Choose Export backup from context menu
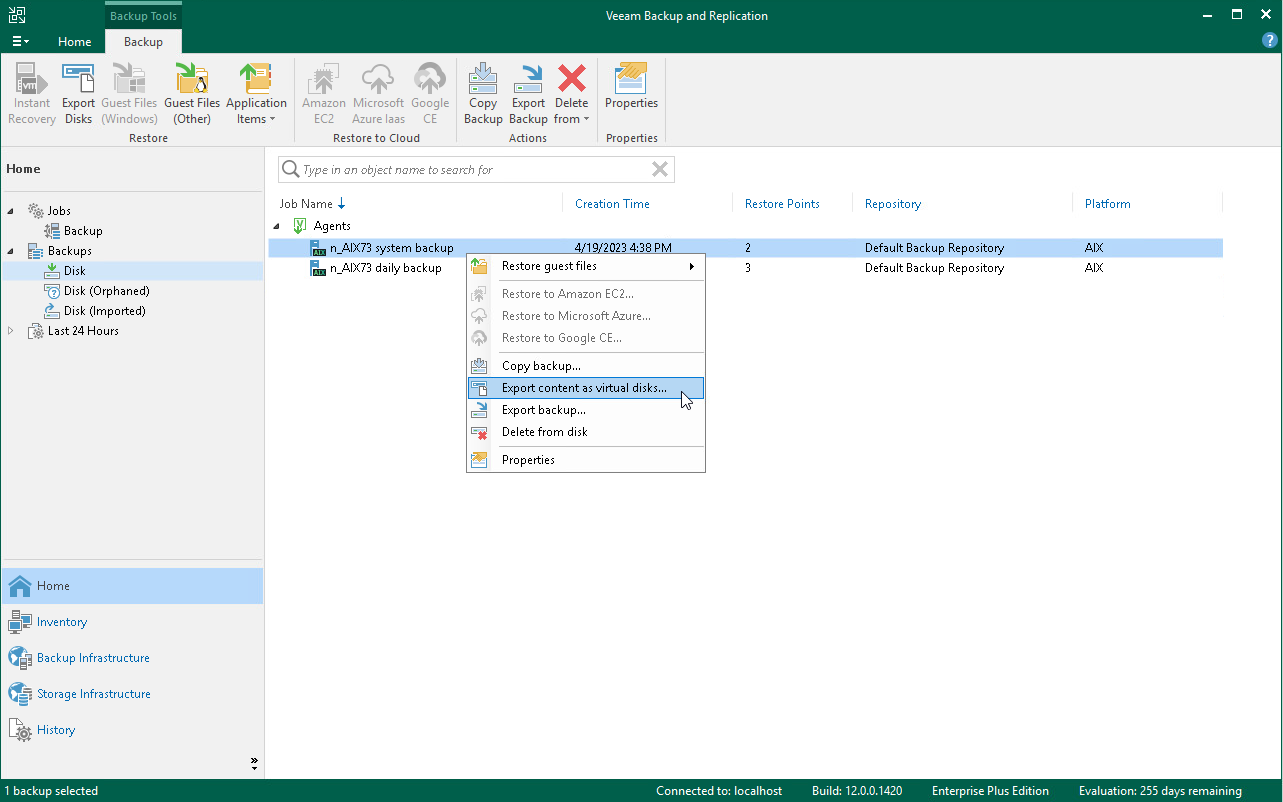Screen dimensions: 1283x802 (x=586, y=410)
